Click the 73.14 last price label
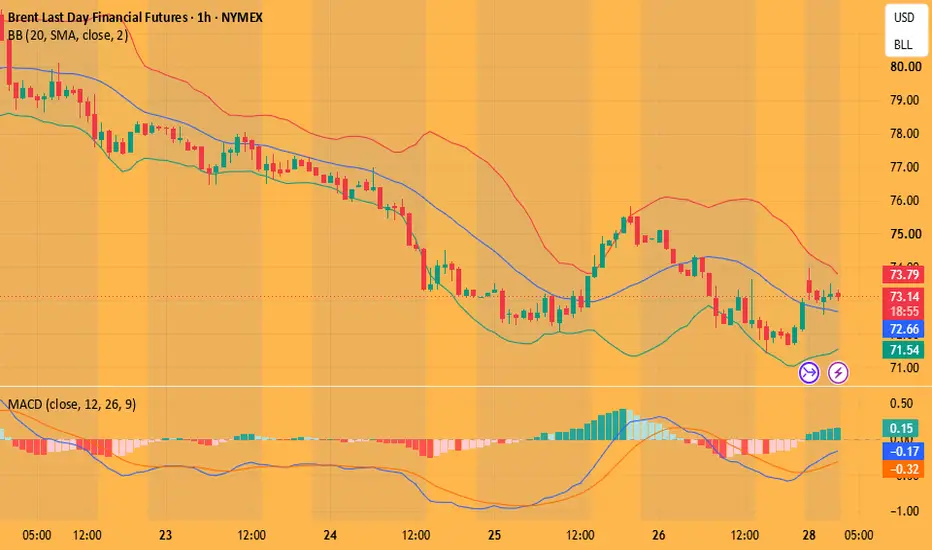This screenshot has height=550, width=932. point(904,296)
